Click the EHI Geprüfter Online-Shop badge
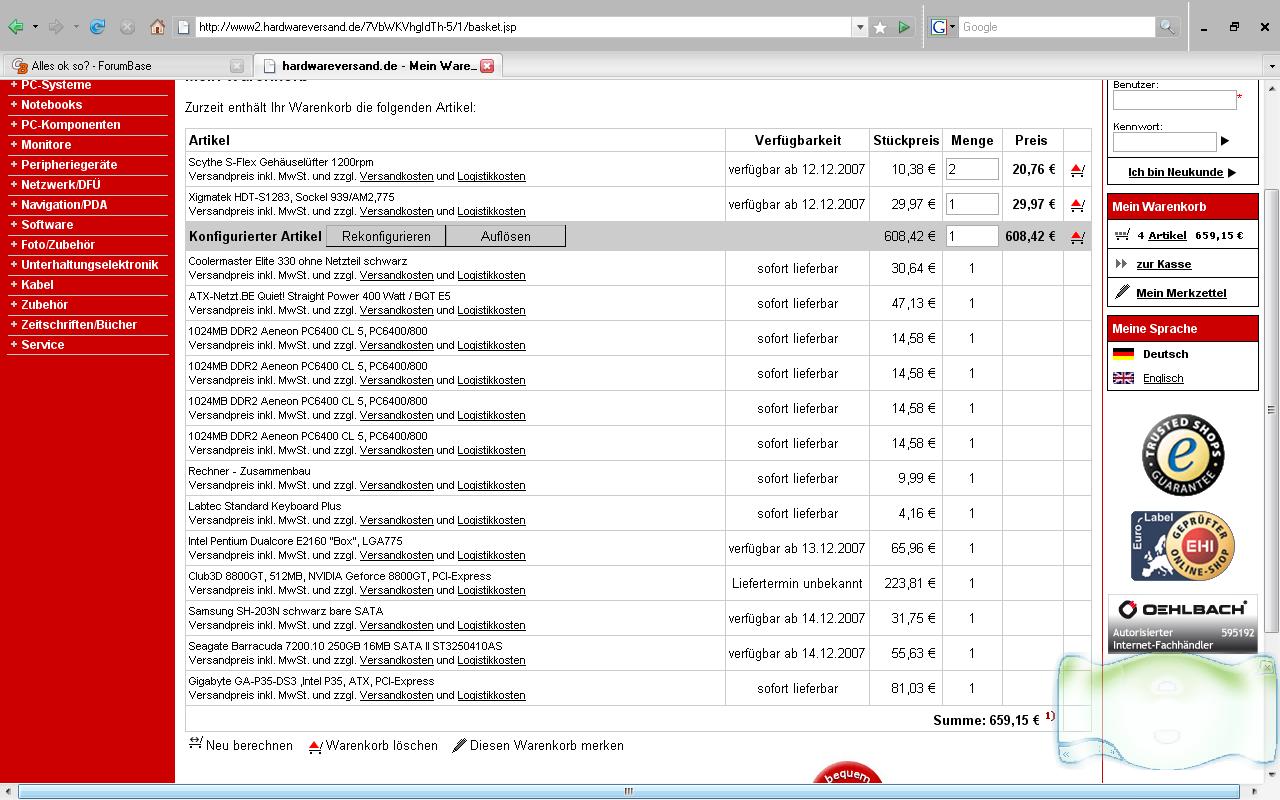 (1183, 546)
